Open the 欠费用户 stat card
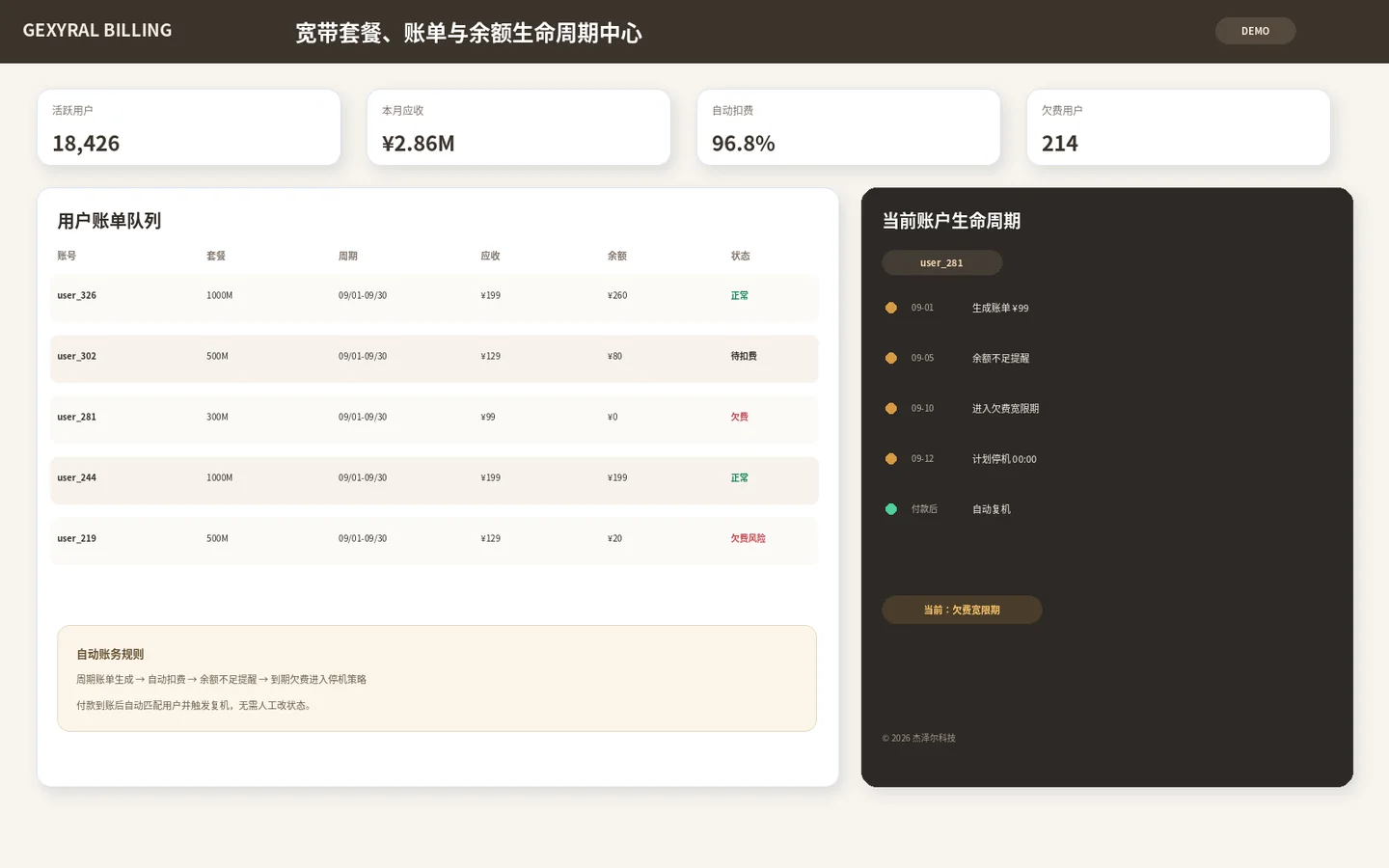 point(1179,127)
